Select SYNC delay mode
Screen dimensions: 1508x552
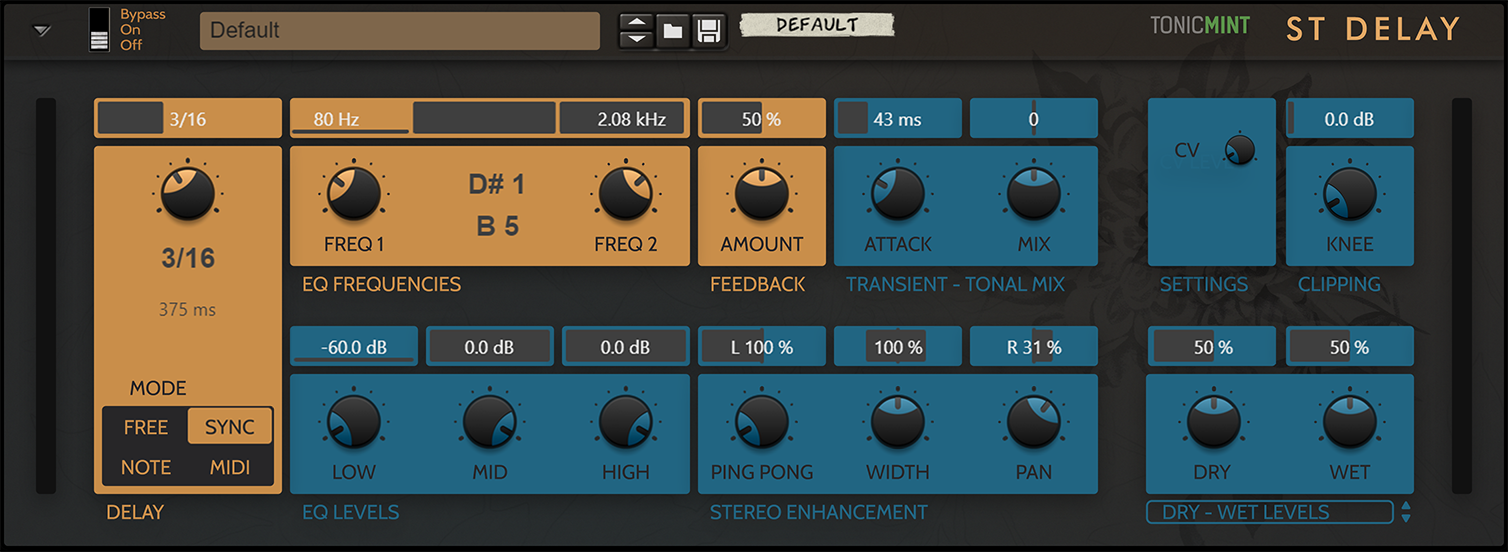[230, 427]
